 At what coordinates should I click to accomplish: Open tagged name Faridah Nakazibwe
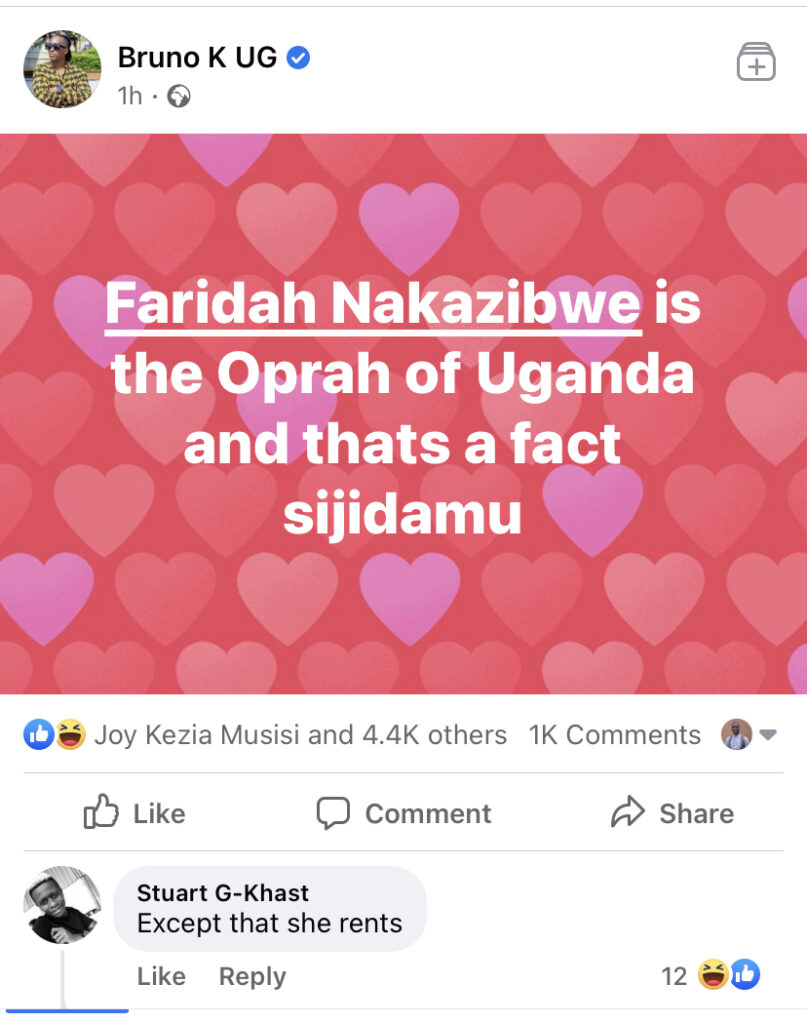[x=373, y=303]
